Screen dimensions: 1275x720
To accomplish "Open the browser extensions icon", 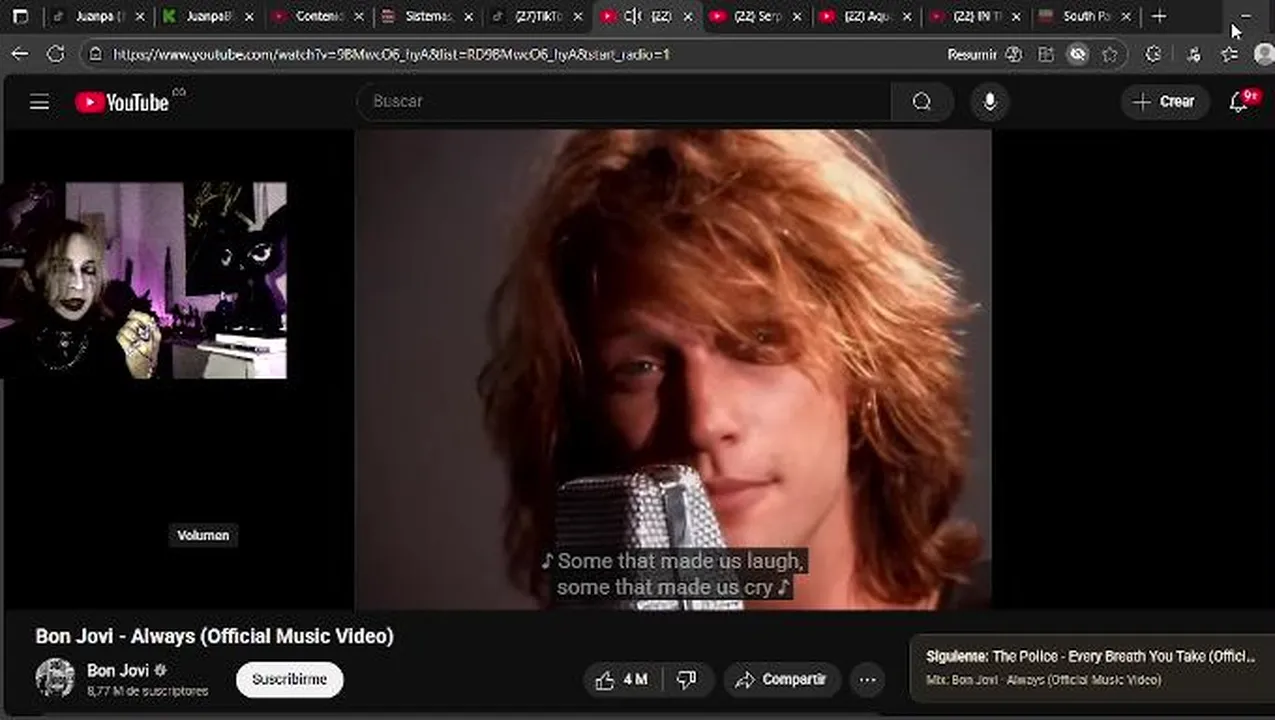I will pos(1153,55).
